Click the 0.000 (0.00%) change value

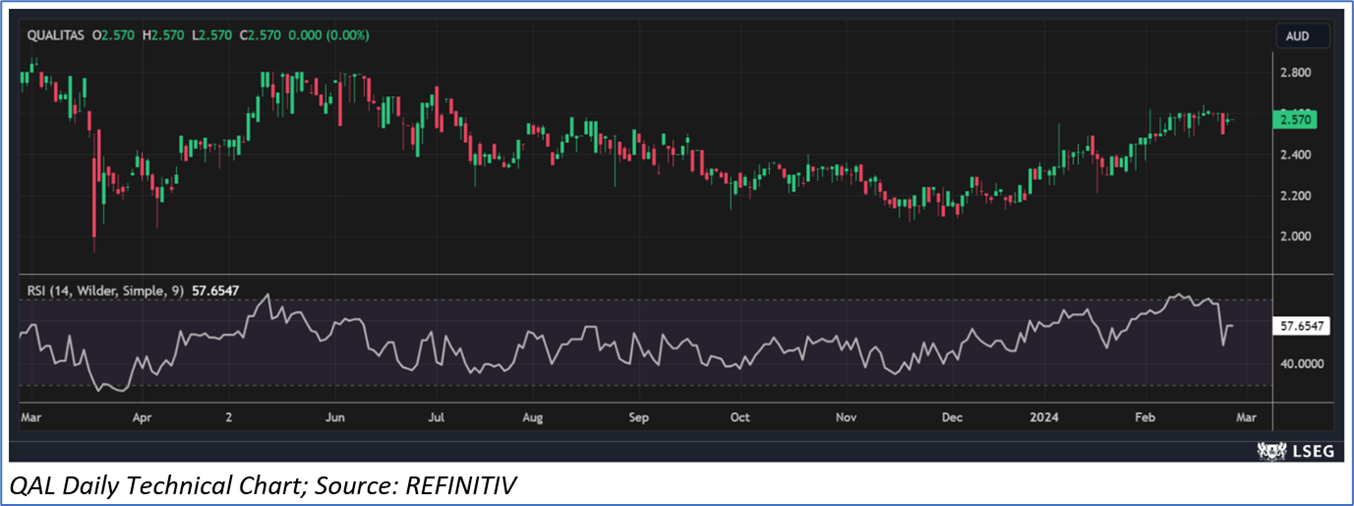click(329, 35)
